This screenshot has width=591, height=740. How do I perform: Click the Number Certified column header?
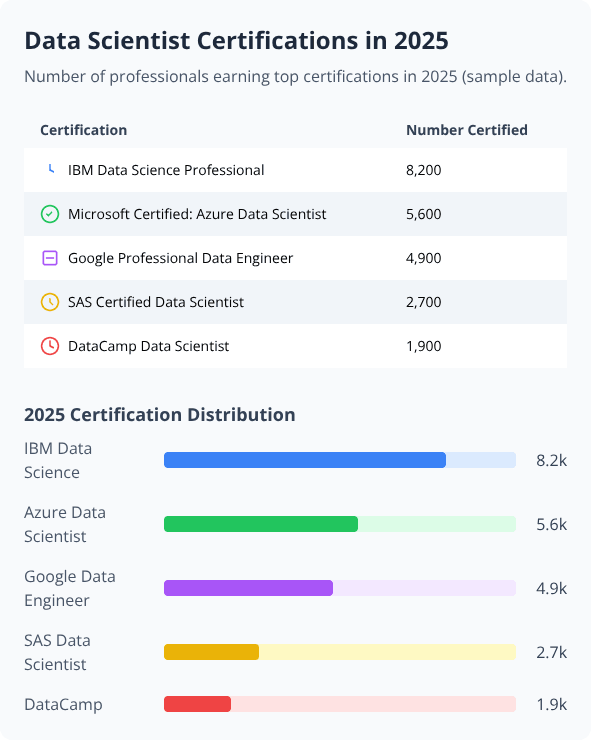[x=467, y=130]
